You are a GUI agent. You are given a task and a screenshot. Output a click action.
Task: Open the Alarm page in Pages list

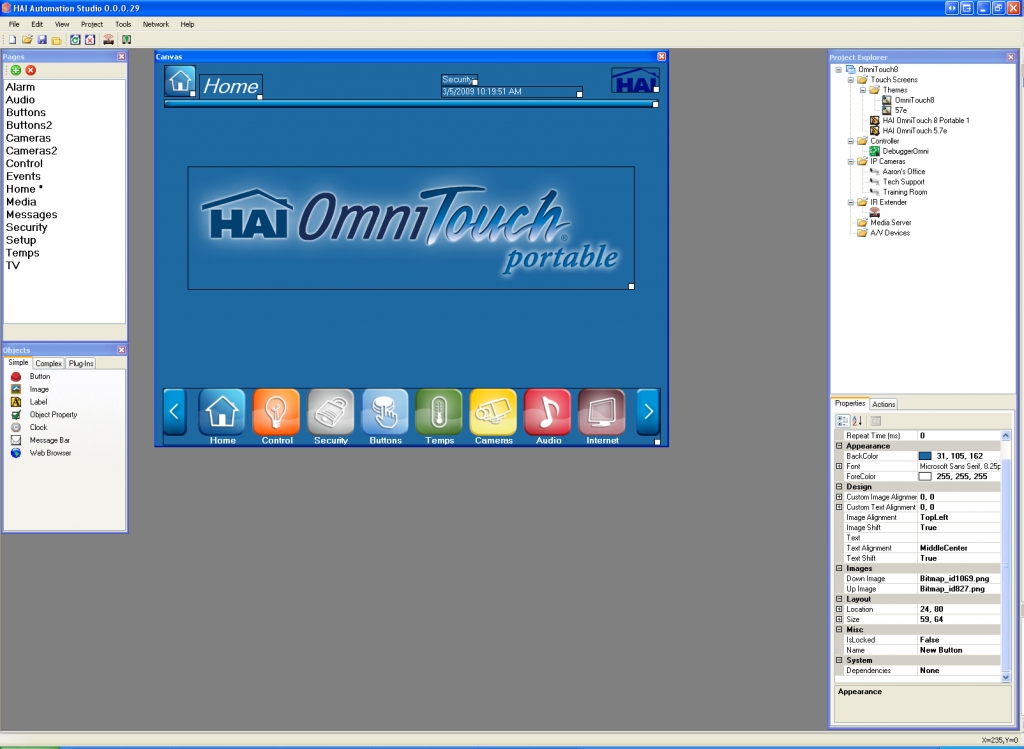pyautogui.click(x=20, y=87)
